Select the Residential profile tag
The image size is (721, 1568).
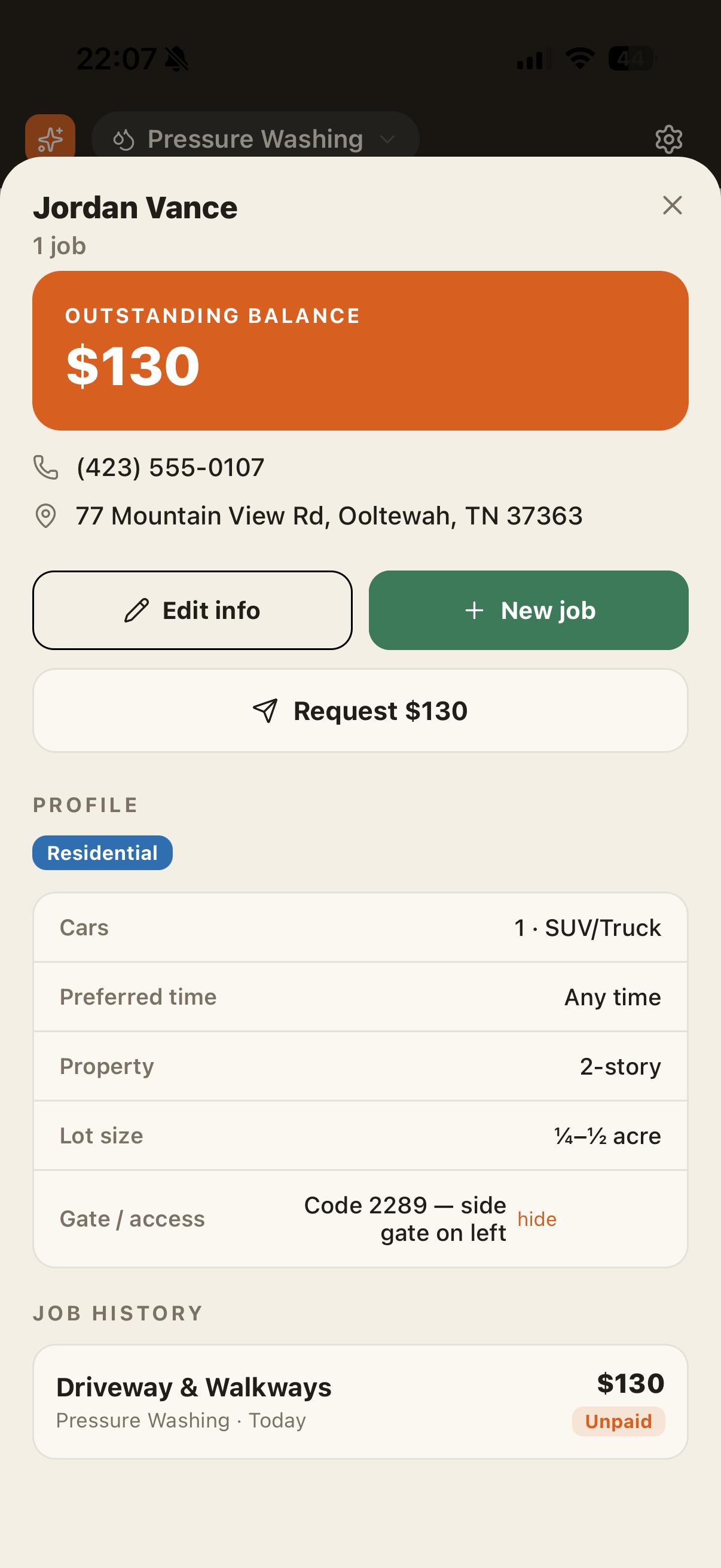(102, 853)
